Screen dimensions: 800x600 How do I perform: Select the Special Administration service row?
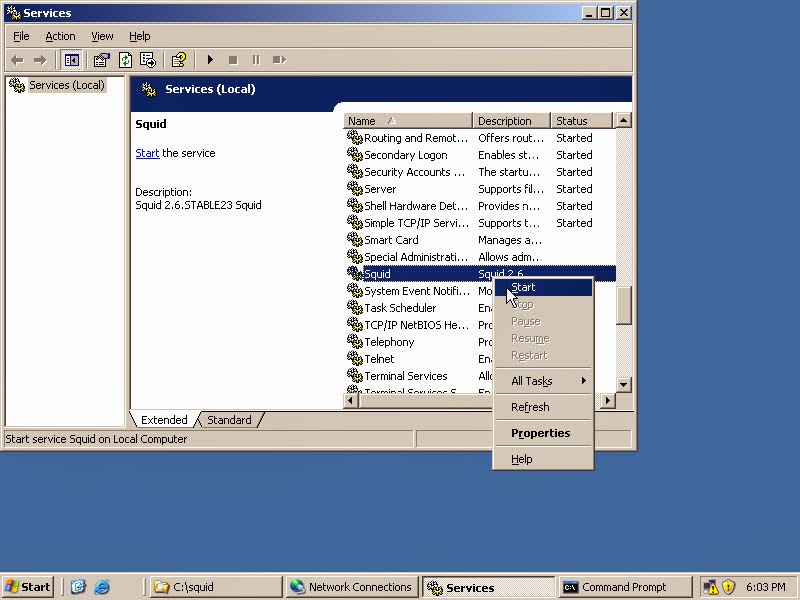480,257
